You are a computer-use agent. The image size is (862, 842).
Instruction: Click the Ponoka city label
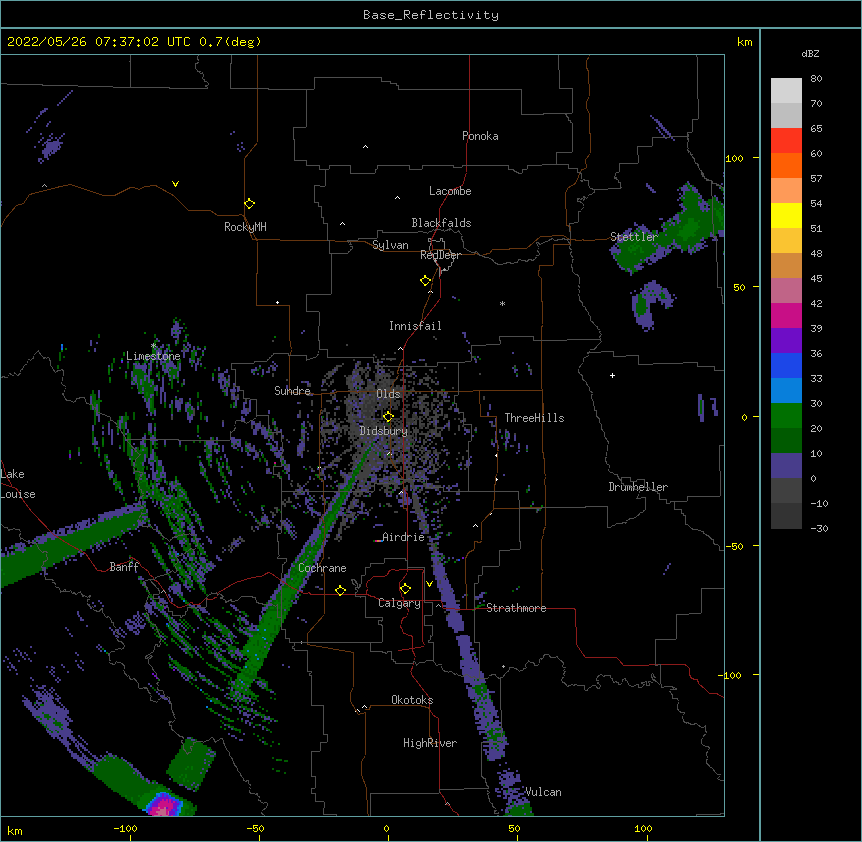(480, 136)
